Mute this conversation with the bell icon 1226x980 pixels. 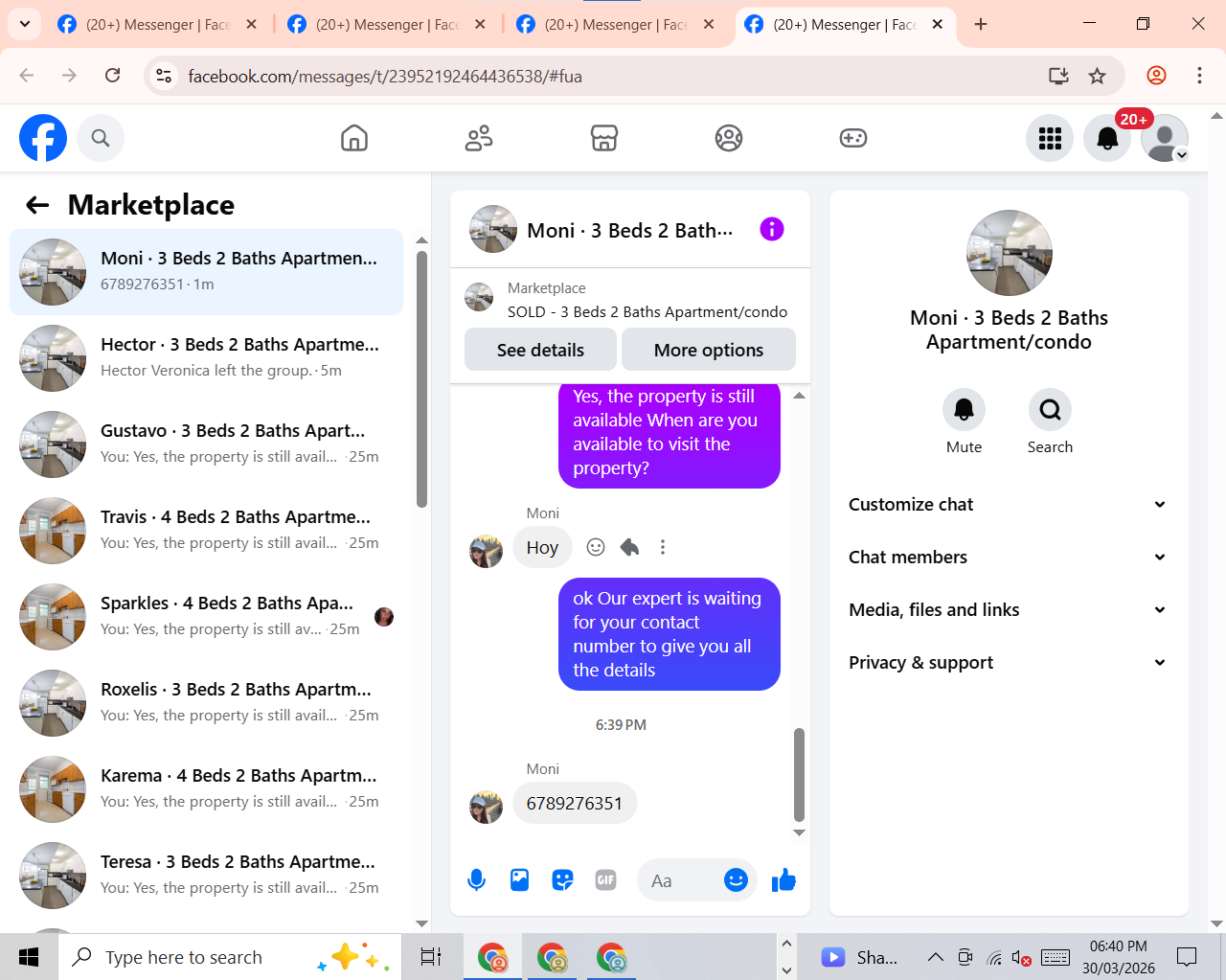pos(964,410)
